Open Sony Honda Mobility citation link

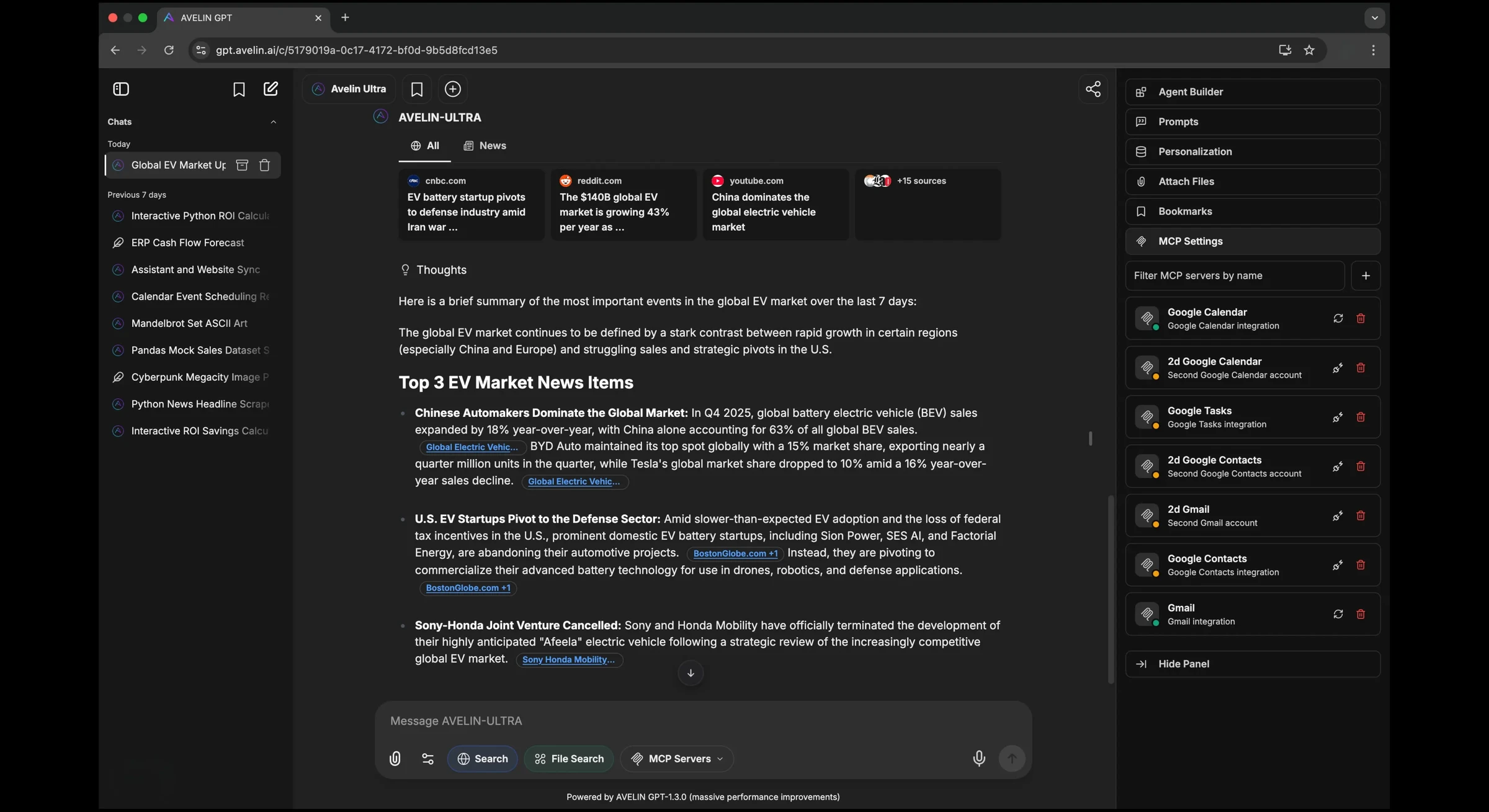point(569,660)
